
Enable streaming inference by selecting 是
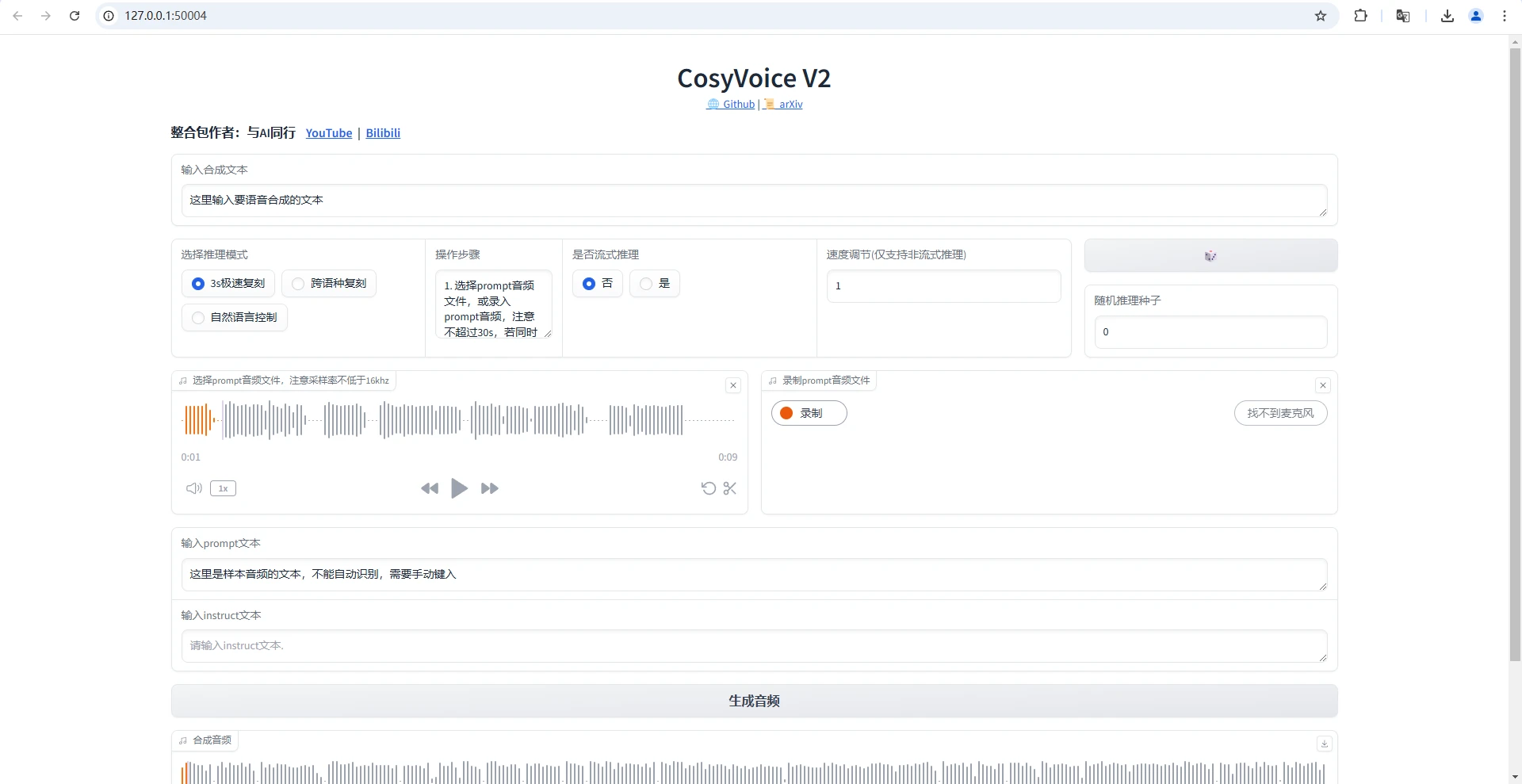655,284
